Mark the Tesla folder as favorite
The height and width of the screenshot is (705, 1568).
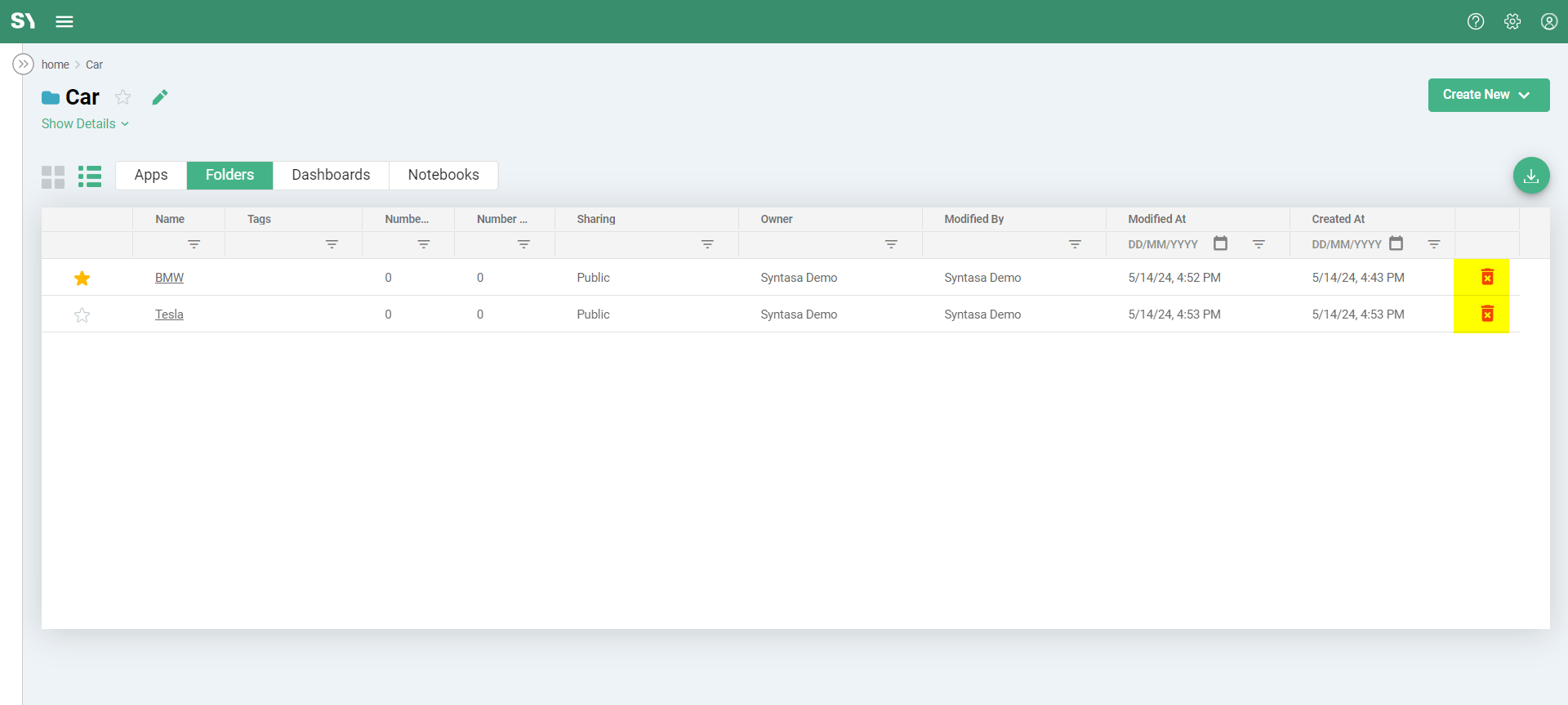(x=82, y=315)
